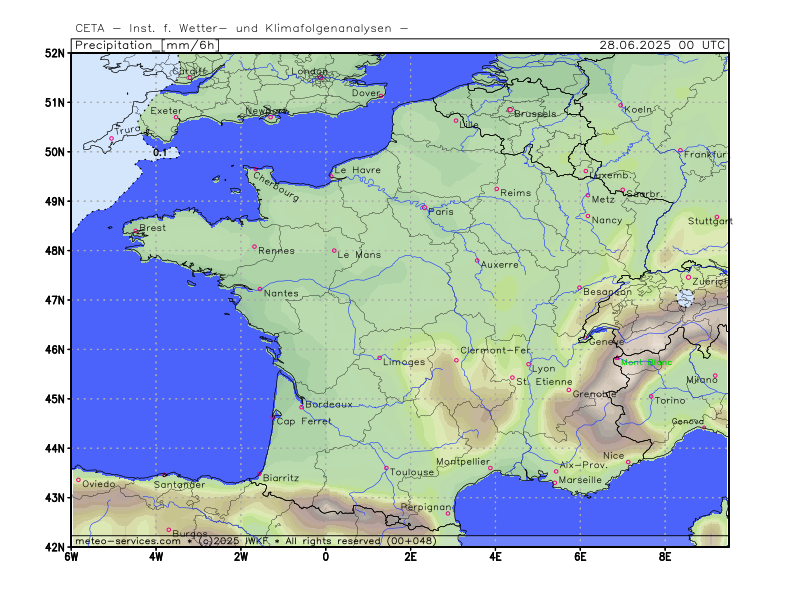Click the Biarritz label

281,478
